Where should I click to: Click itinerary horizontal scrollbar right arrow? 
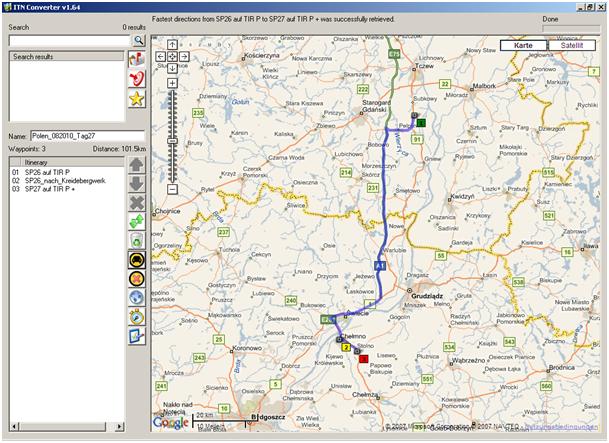point(119,427)
